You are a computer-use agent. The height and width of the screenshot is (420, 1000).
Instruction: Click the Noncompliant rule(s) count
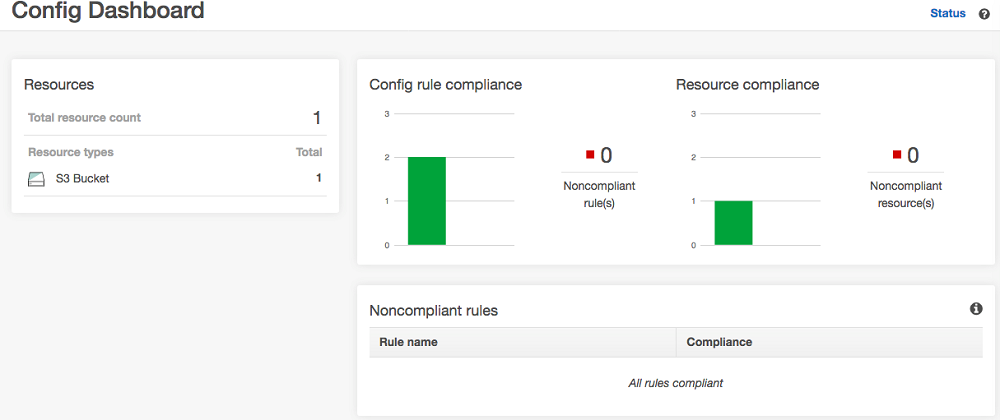(606, 155)
